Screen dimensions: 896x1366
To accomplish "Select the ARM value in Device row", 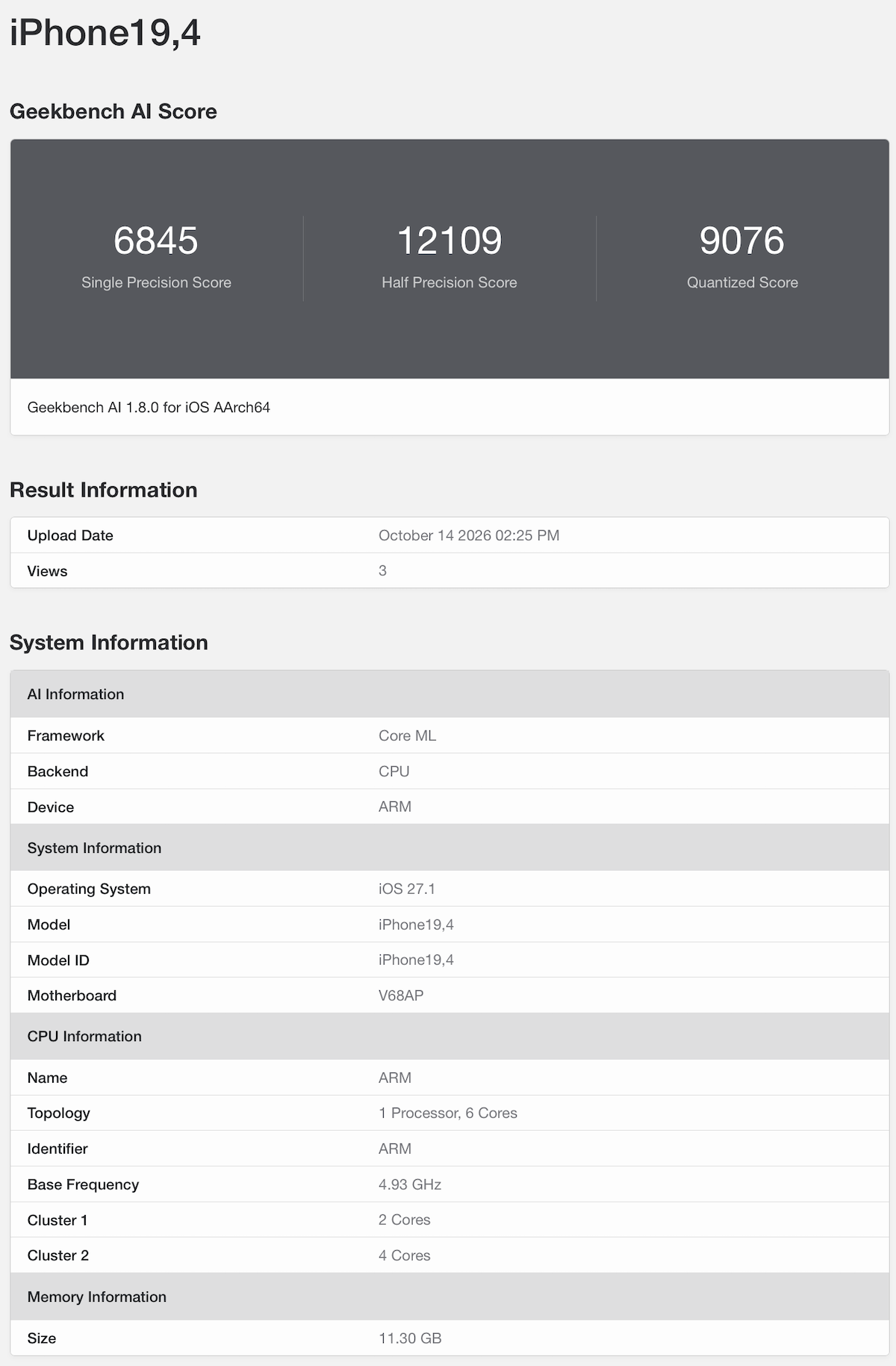I will (395, 807).
